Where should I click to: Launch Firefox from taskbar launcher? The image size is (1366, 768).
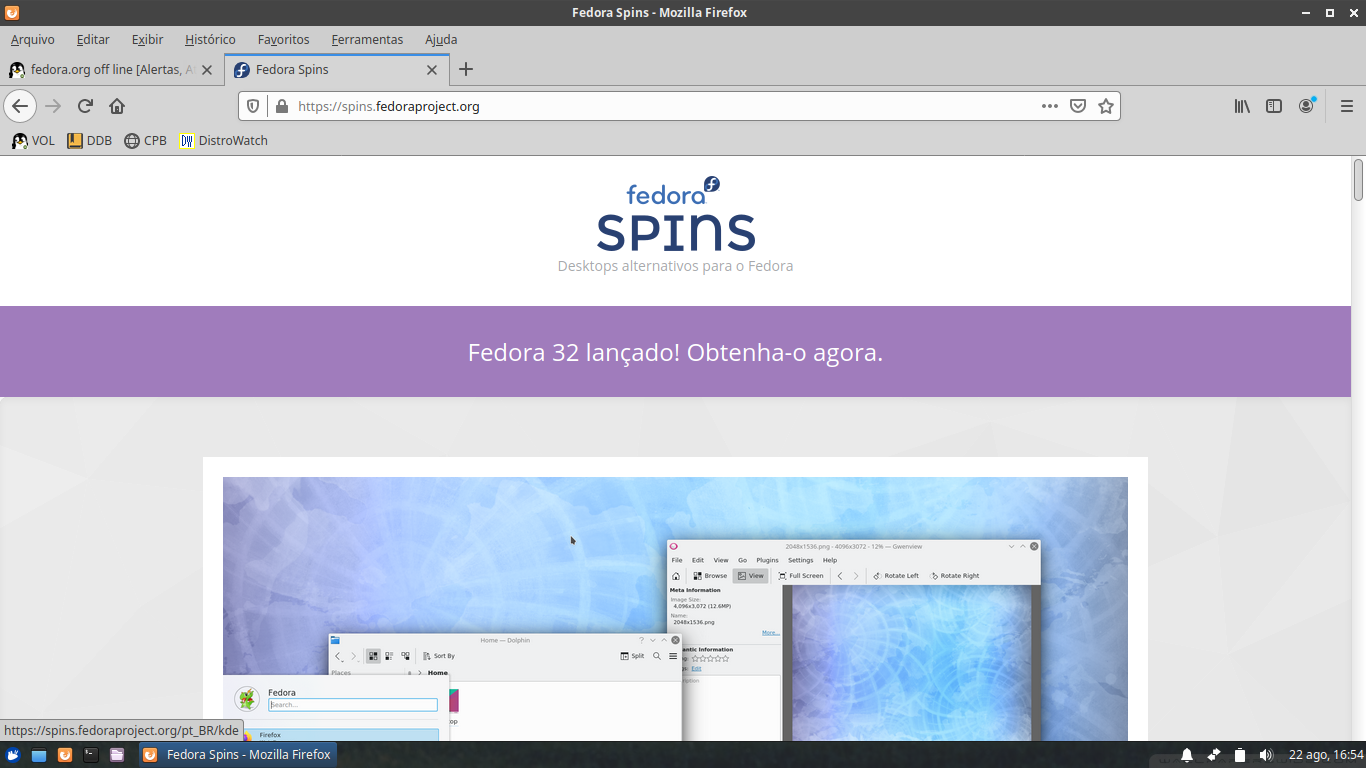coord(65,755)
